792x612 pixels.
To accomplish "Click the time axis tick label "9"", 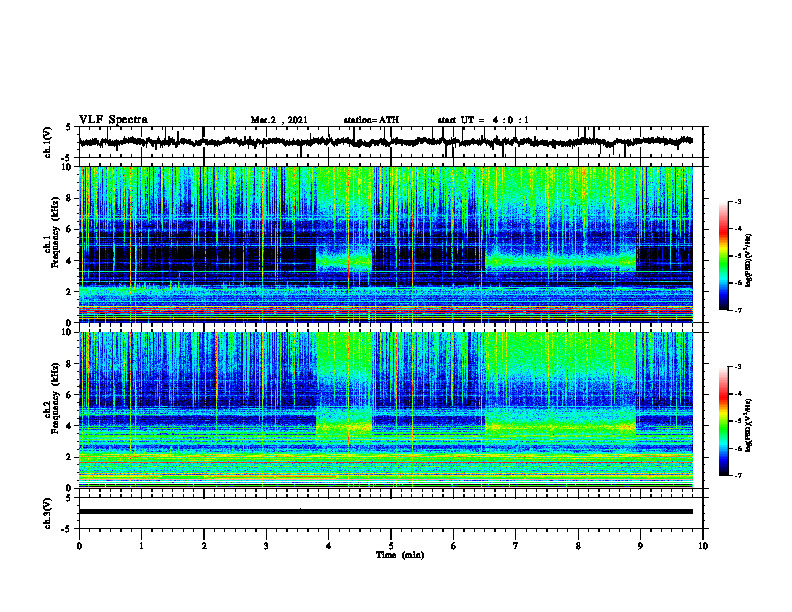I will pos(640,546).
